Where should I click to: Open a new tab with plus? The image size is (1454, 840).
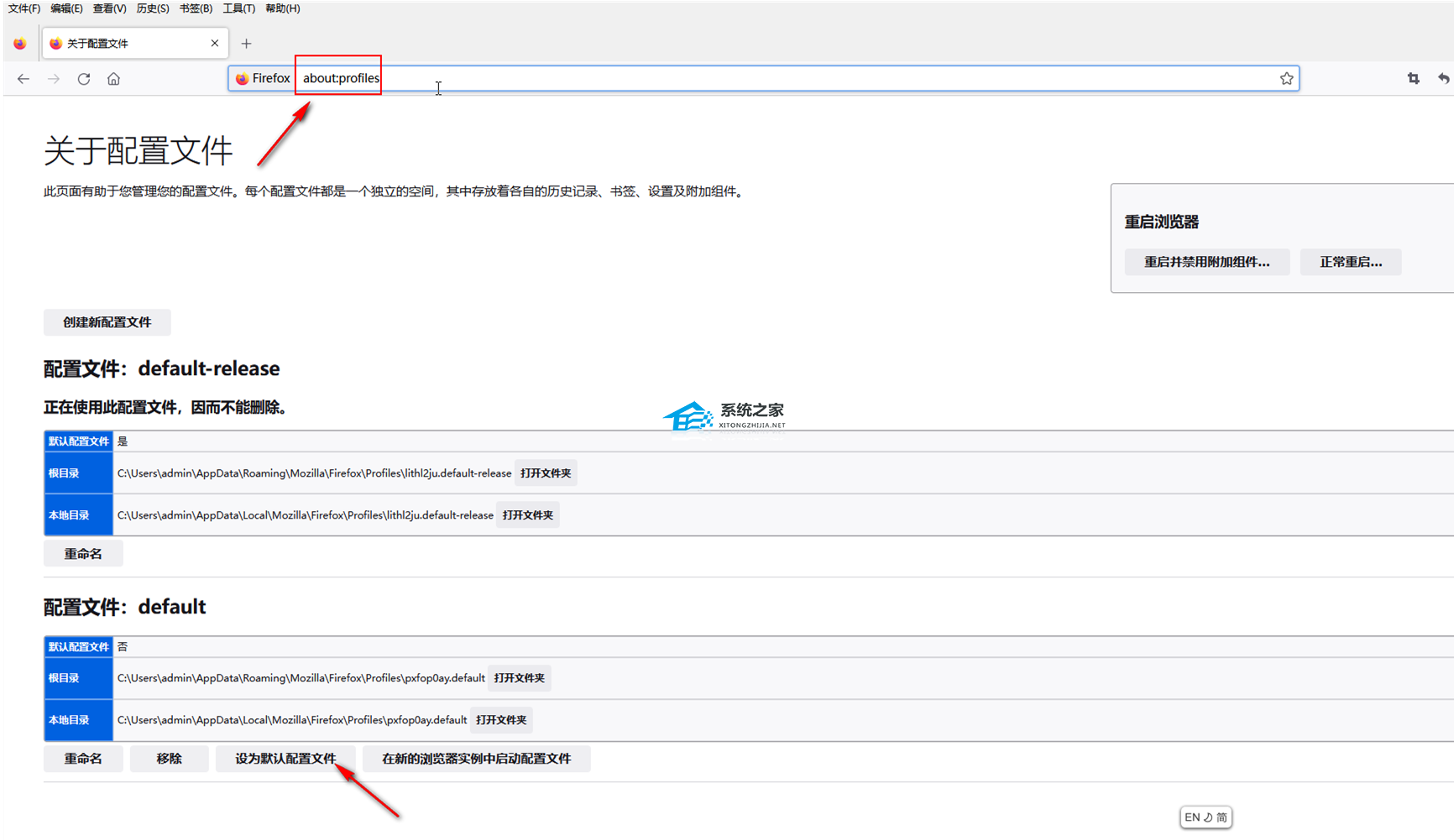(x=246, y=44)
